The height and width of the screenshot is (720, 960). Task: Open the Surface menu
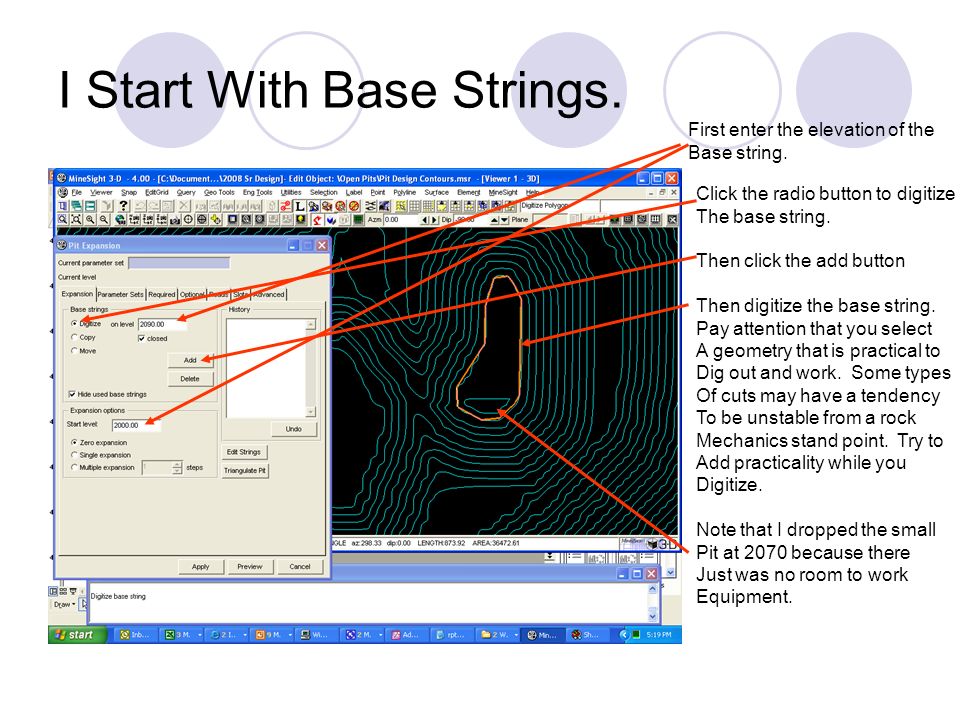pos(437,192)
